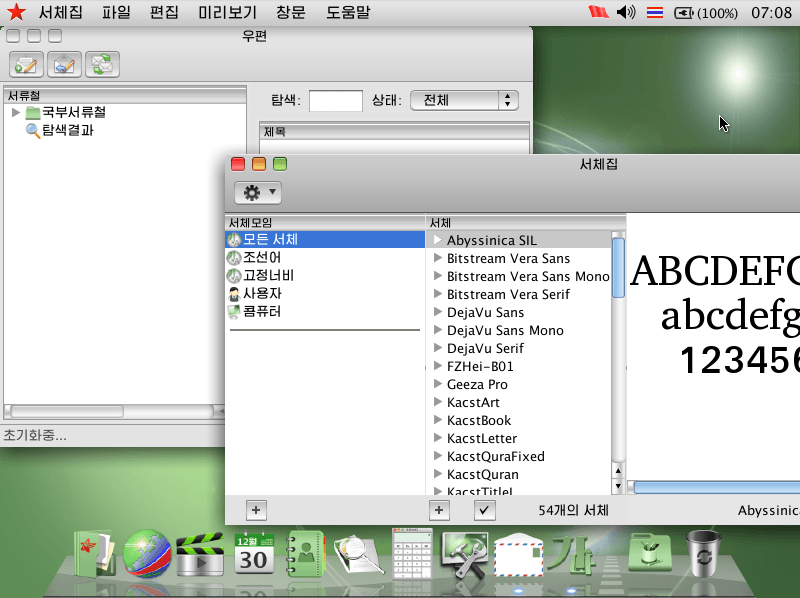The image size is (800, 598).
Task: Open the 편집 menu
Action: (164, 12)
